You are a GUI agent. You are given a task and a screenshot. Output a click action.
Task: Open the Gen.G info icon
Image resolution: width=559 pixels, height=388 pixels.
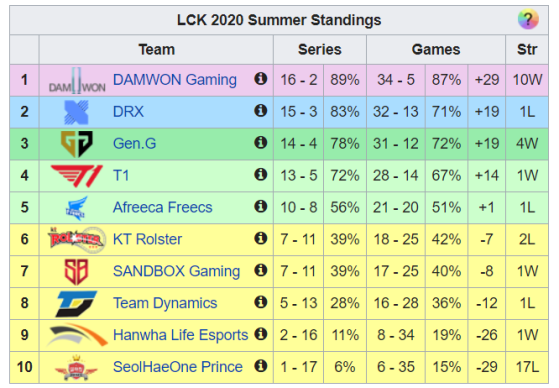(x=261, y=142)
